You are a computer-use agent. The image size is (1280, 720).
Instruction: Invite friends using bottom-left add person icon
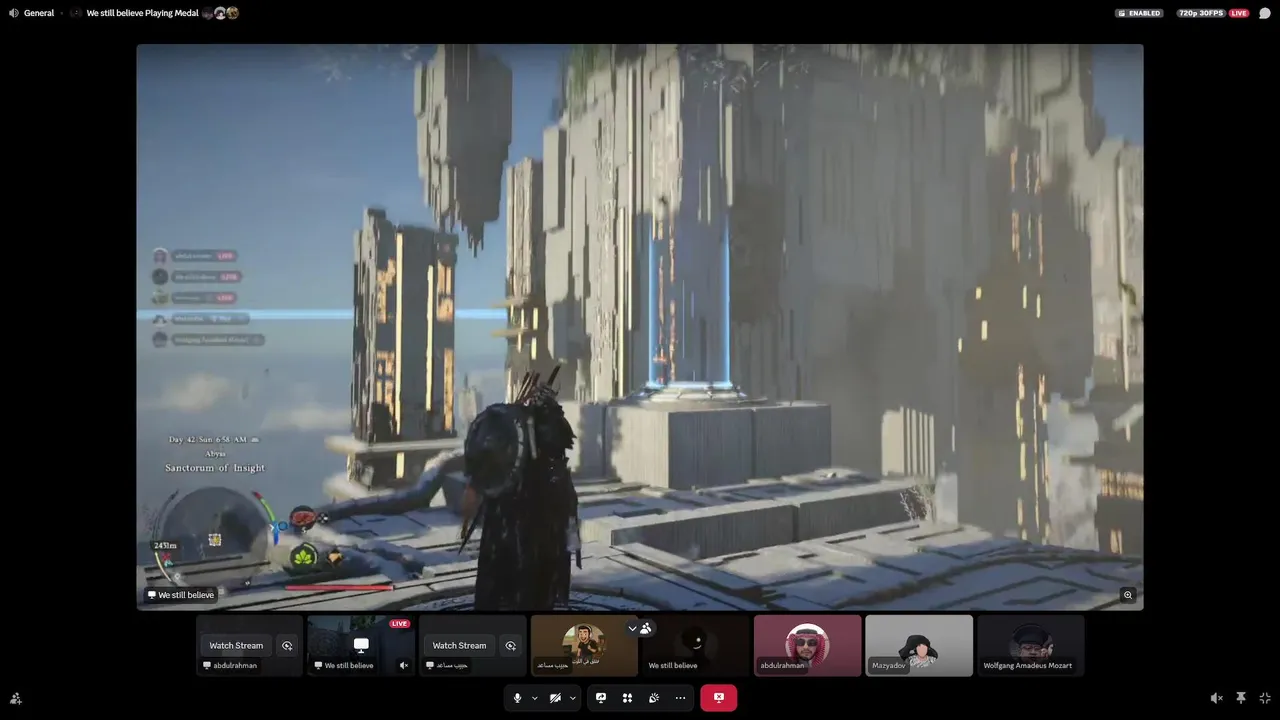(x=15, y=698)
